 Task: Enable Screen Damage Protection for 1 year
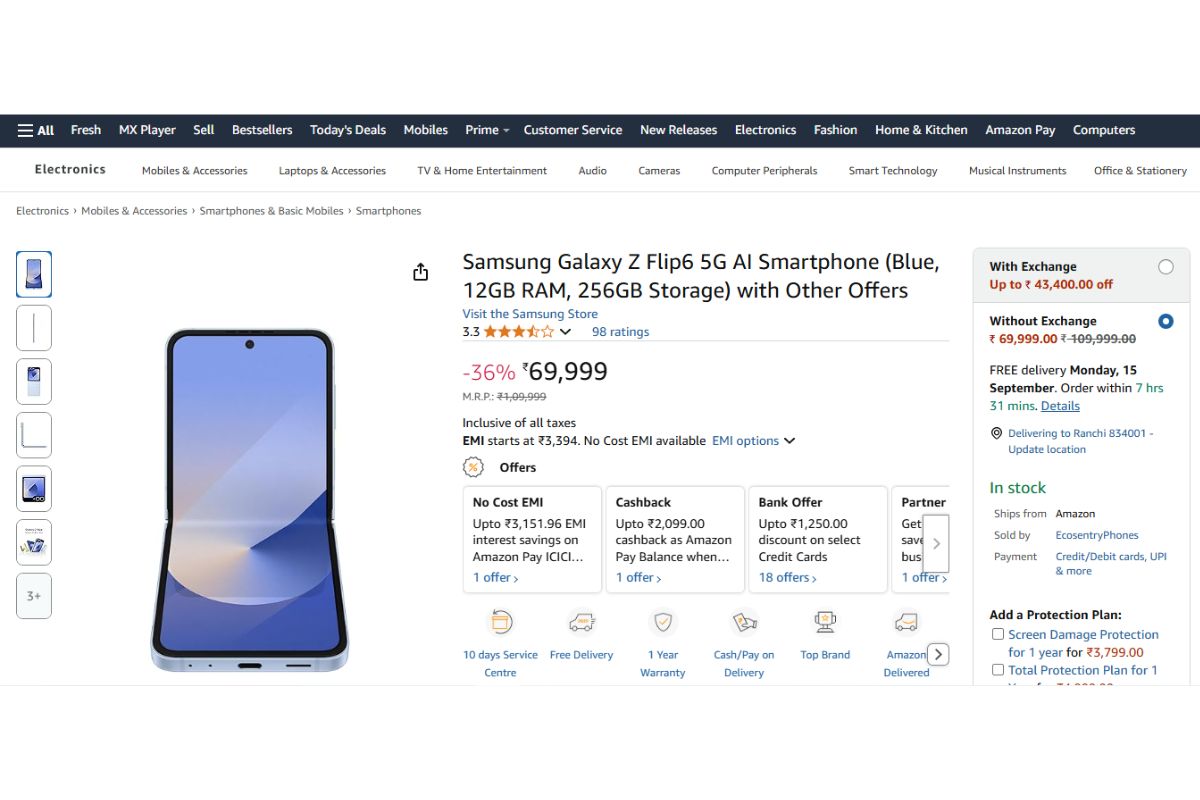pyautogui.click(x=997, y=633)
